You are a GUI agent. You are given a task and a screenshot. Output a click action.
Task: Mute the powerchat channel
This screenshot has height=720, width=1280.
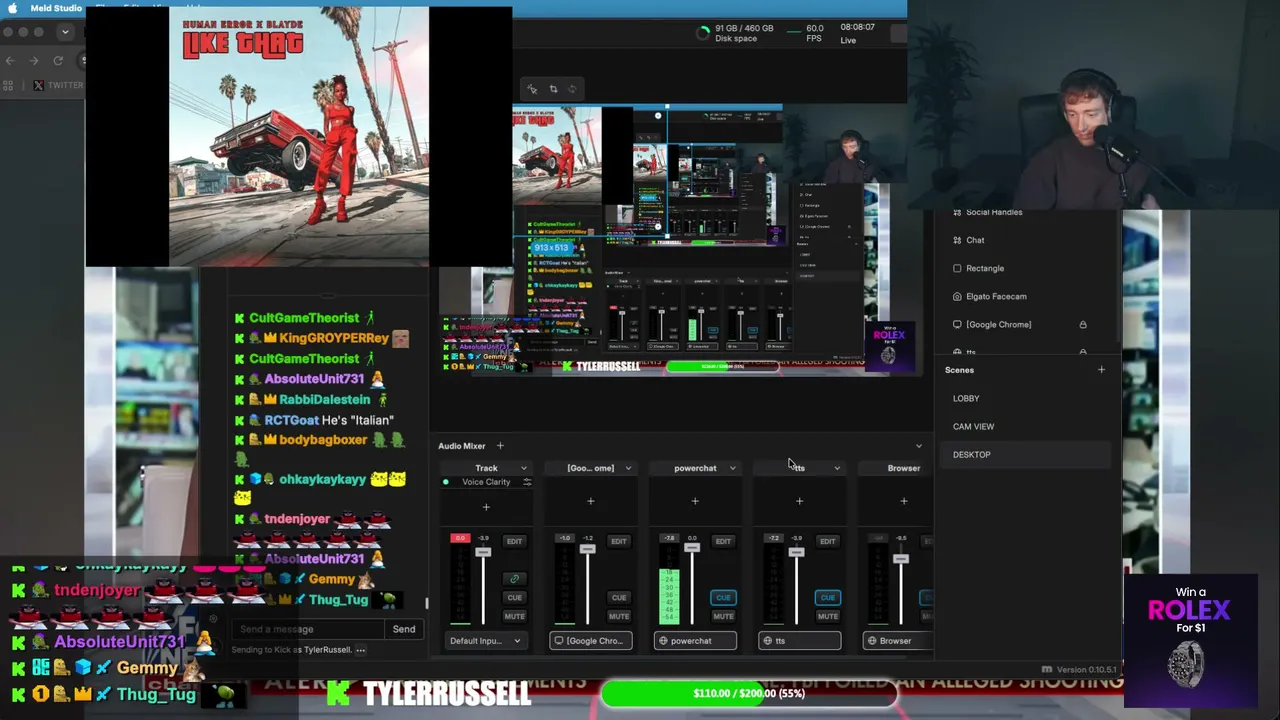(x=723, y=616)
